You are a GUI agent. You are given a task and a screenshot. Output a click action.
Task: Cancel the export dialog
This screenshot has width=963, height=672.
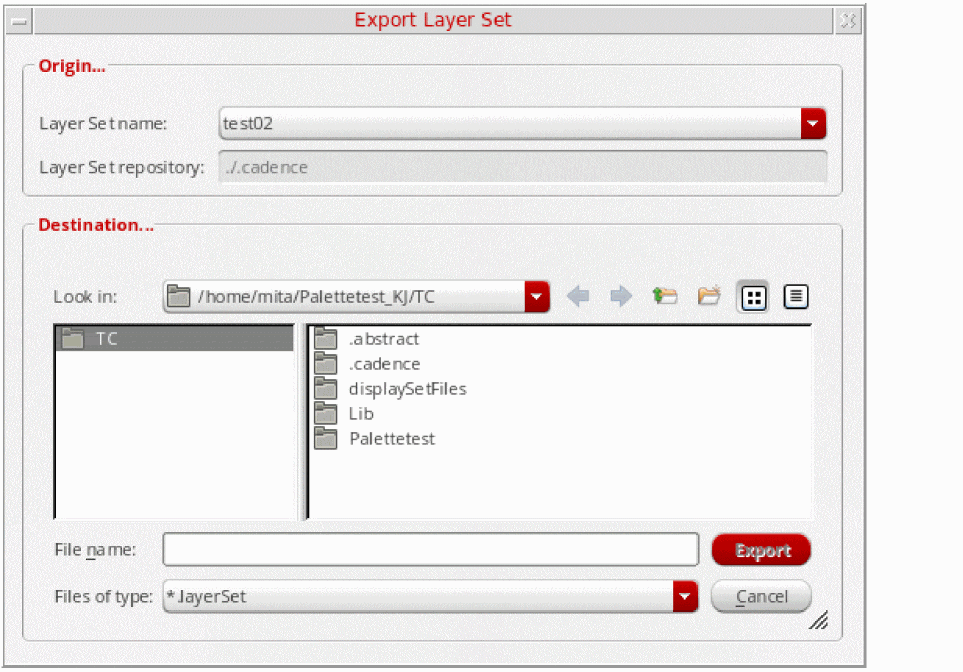[762, 596]
